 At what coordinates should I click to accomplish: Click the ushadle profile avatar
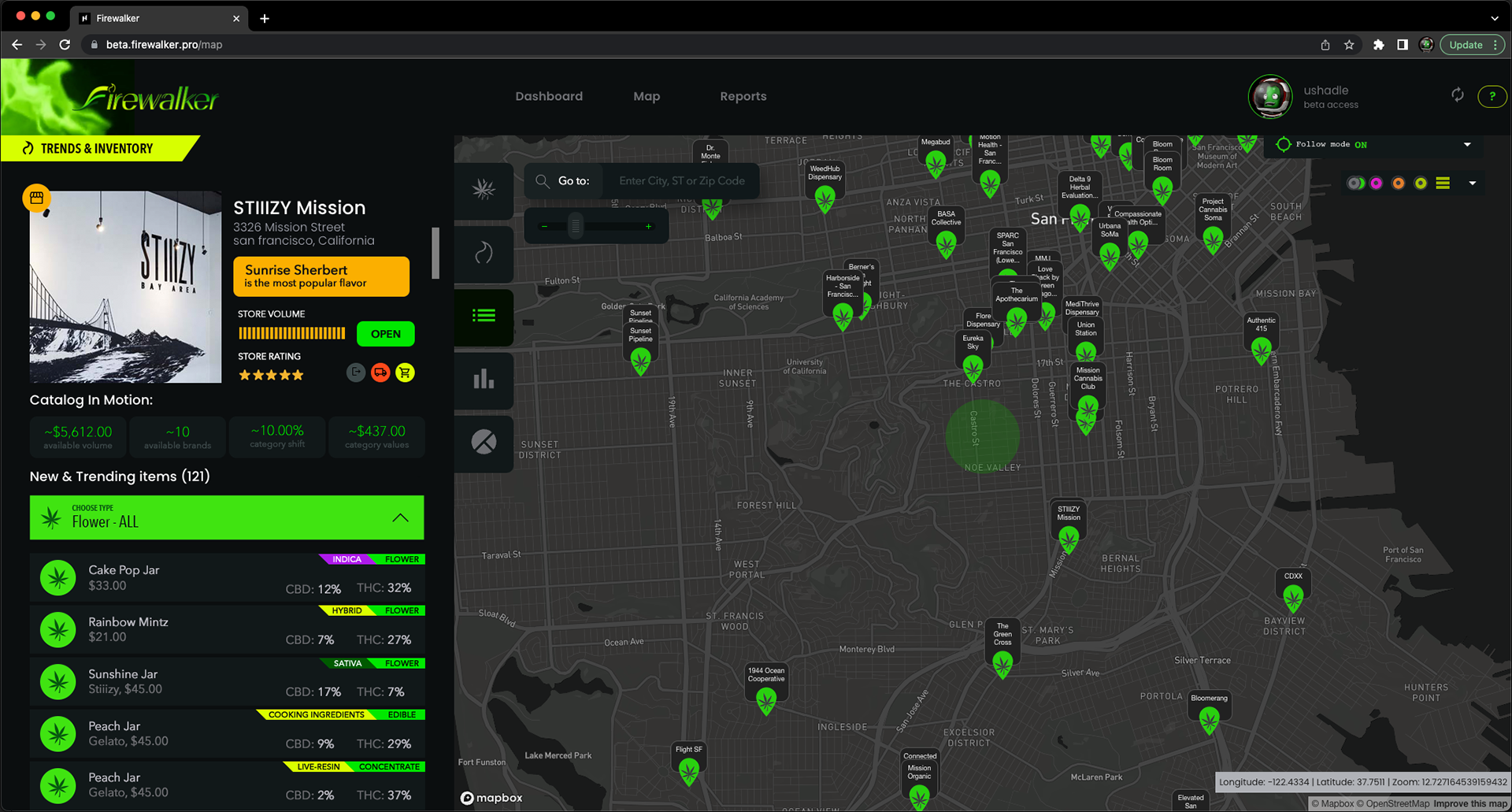1270,96
